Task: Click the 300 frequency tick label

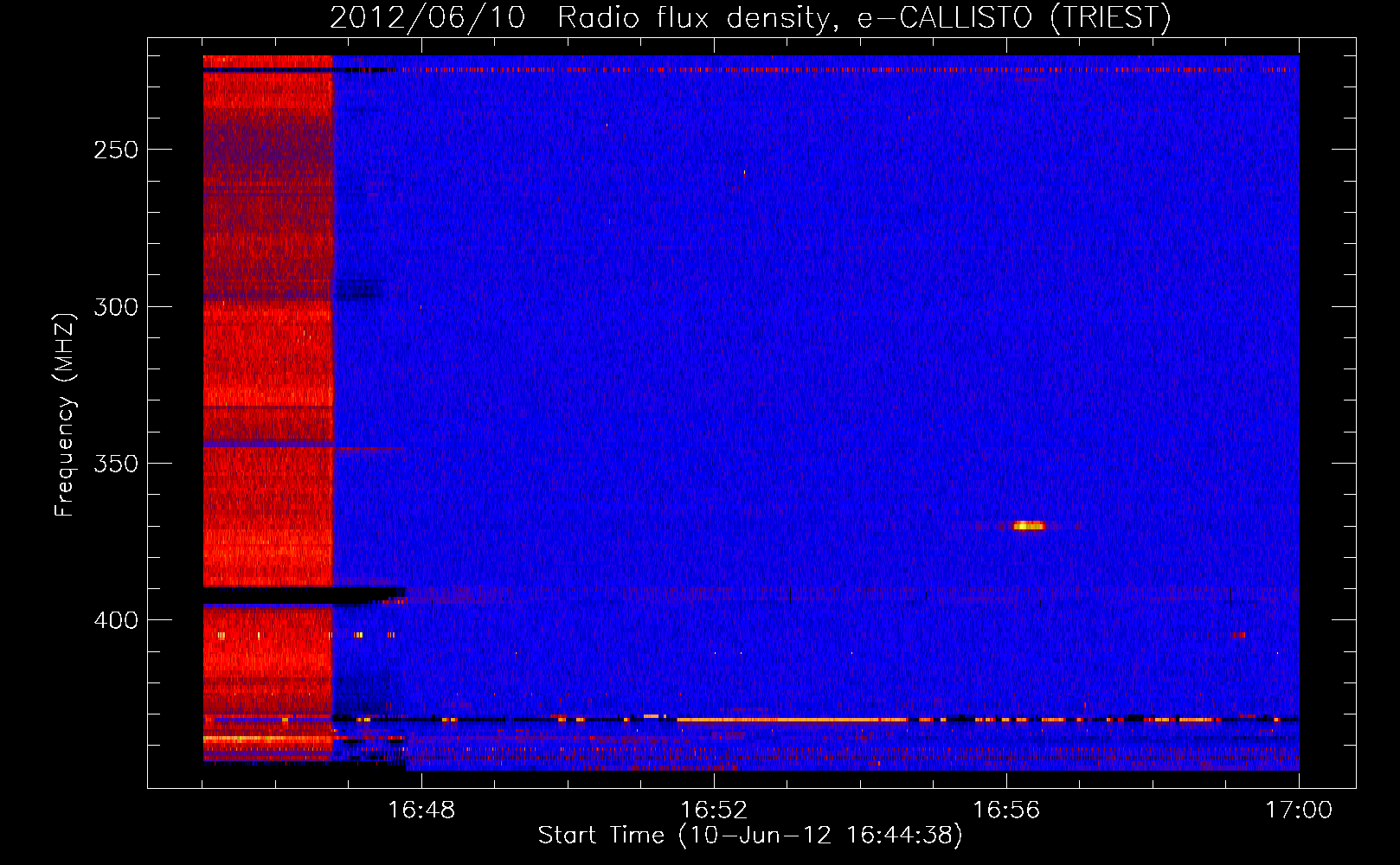Action: [x=116, y=307]
